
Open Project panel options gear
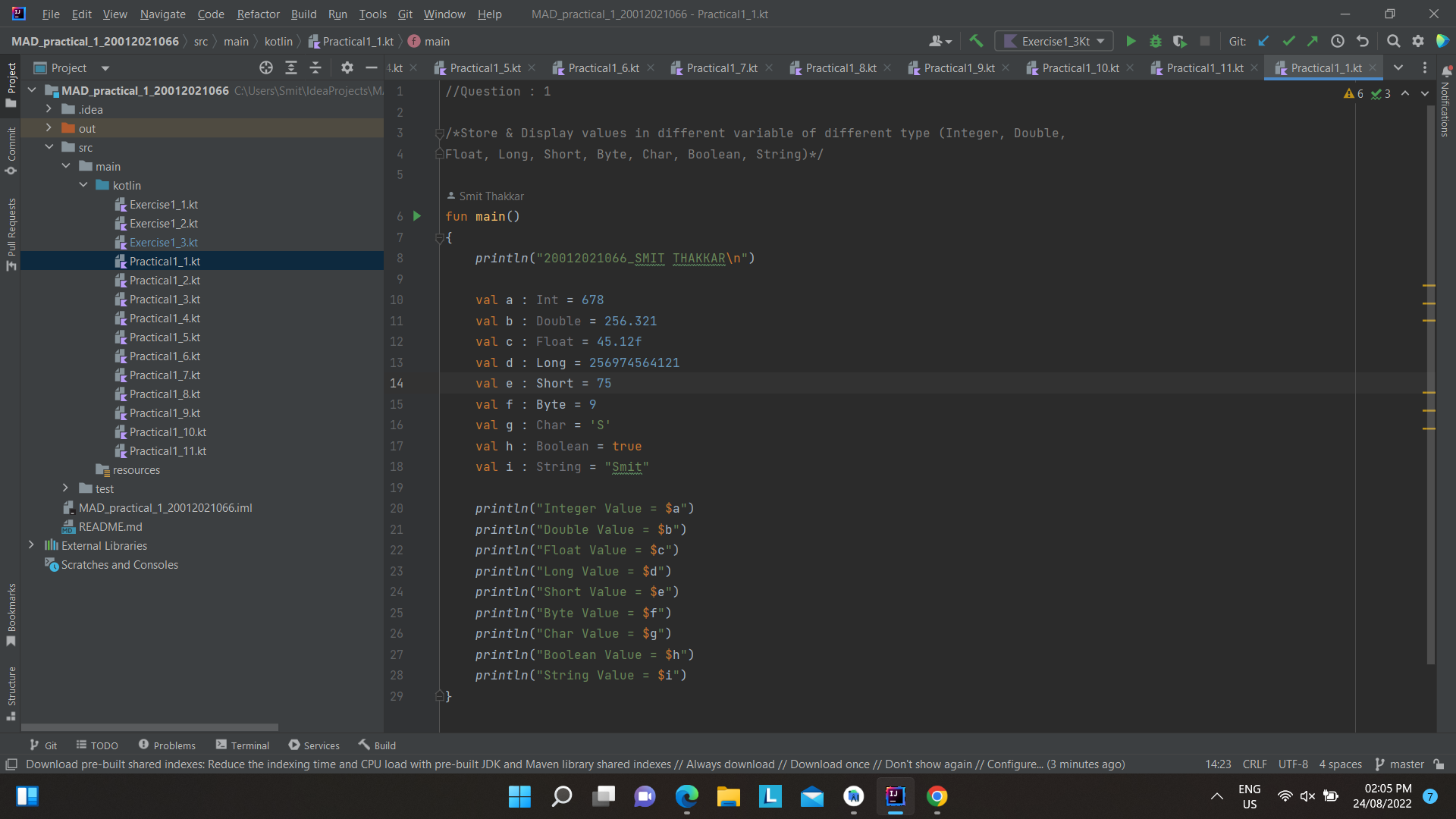pyautogui.click(x=347, y=68)
